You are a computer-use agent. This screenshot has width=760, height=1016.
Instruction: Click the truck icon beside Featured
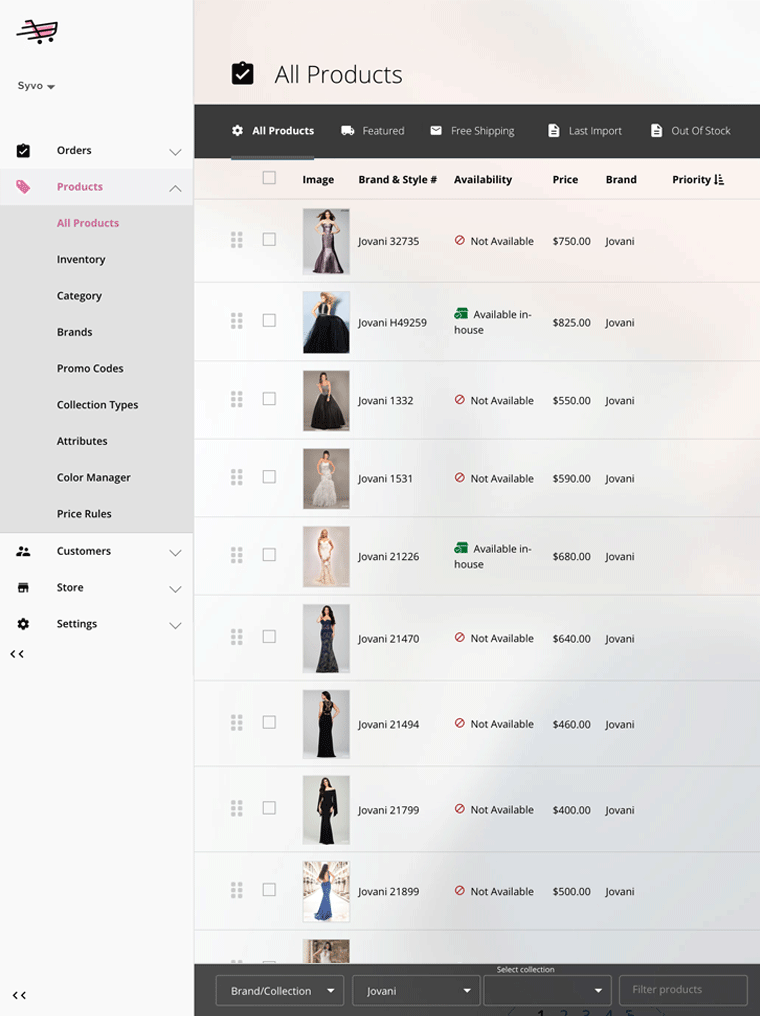point(348,130)
